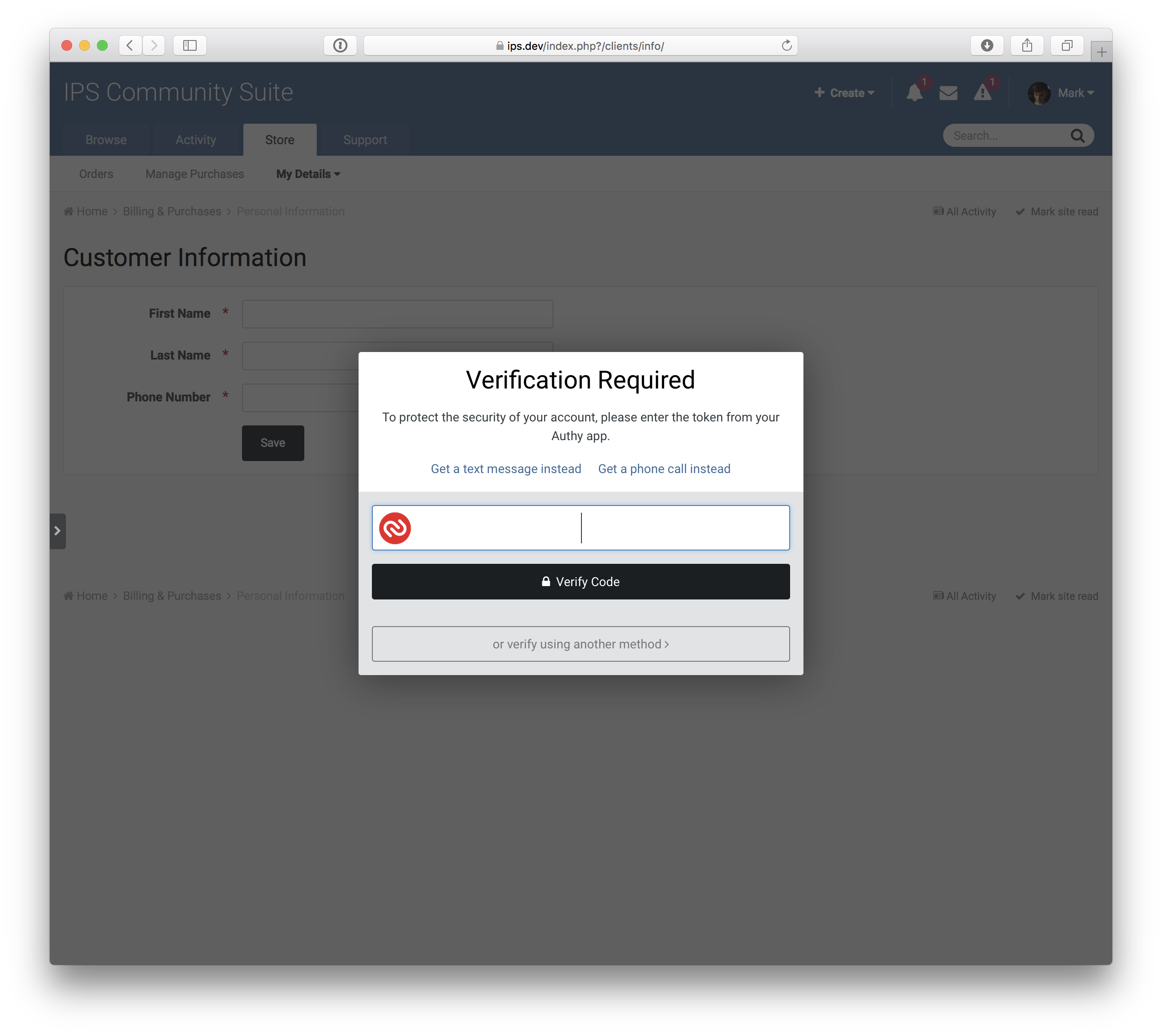The width and height of the screenshot is (1162, 1036).
Task: Switch to the Activity tab
Action: 196,140
